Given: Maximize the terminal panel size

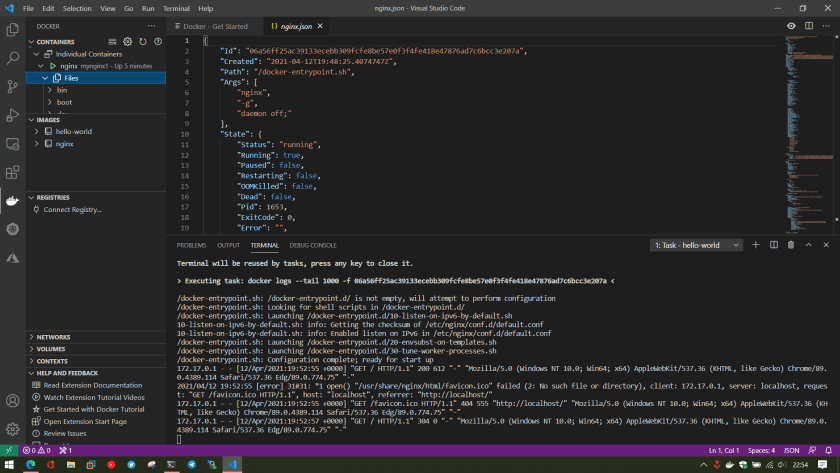Looking at the screenshot, I should click(x=808, y=245).
